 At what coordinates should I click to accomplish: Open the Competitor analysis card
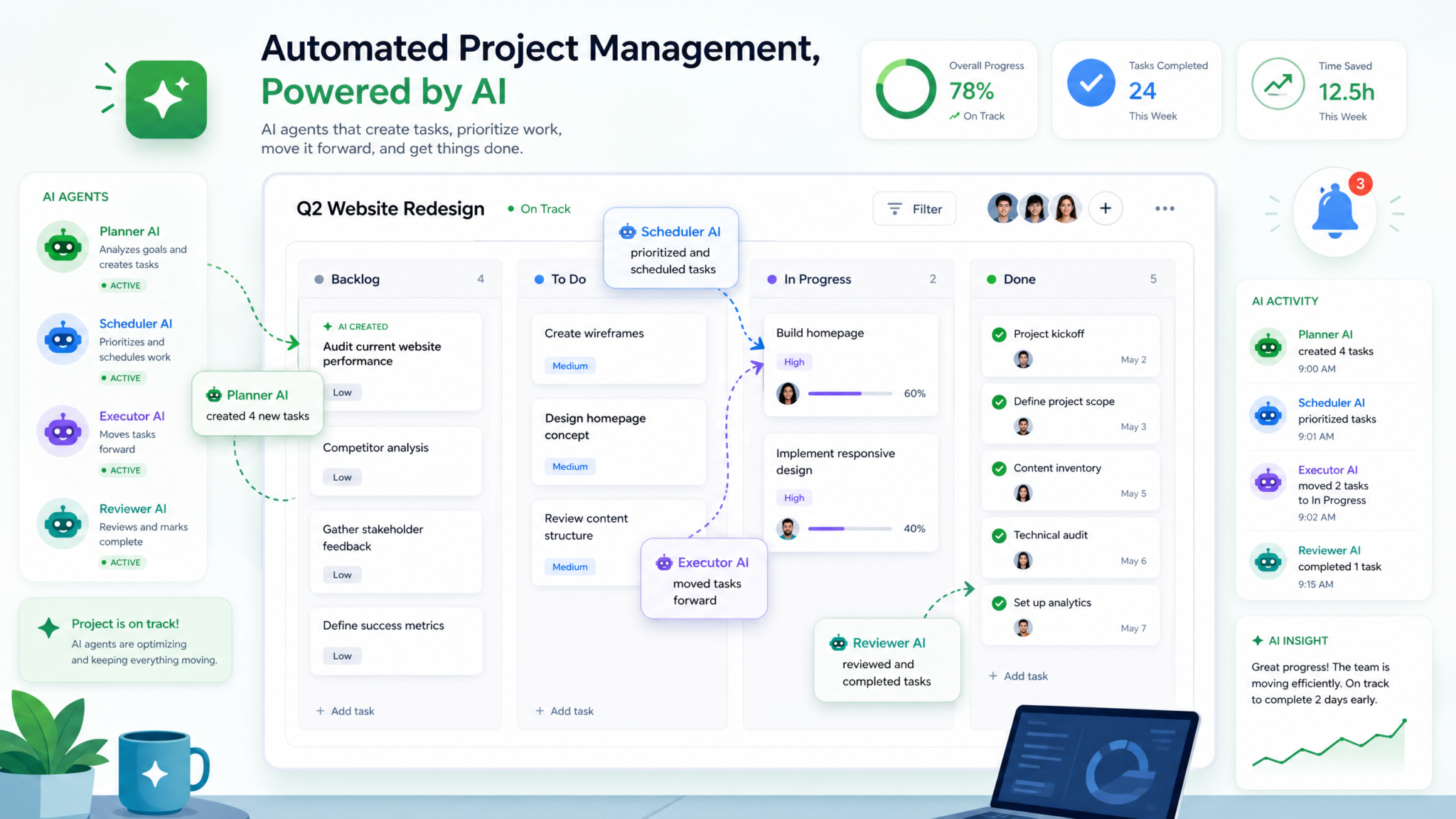click(396, 461)
